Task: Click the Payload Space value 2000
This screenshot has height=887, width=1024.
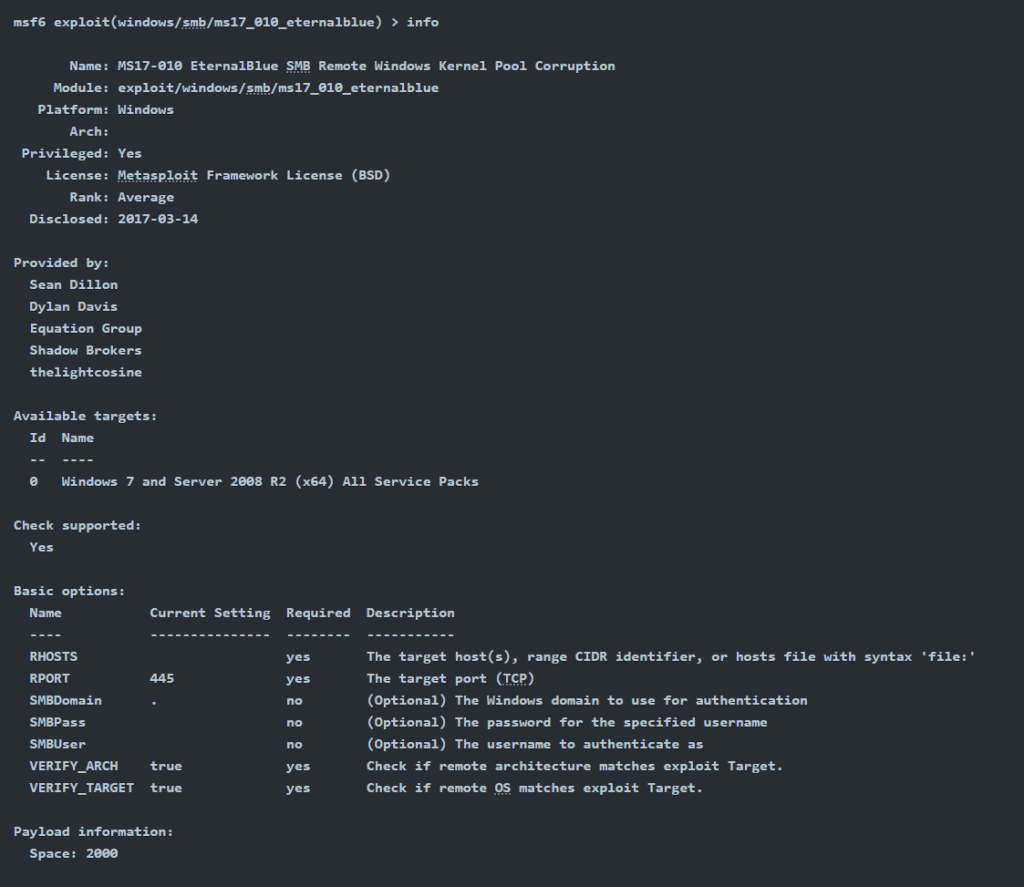Action: pos(102,853)
